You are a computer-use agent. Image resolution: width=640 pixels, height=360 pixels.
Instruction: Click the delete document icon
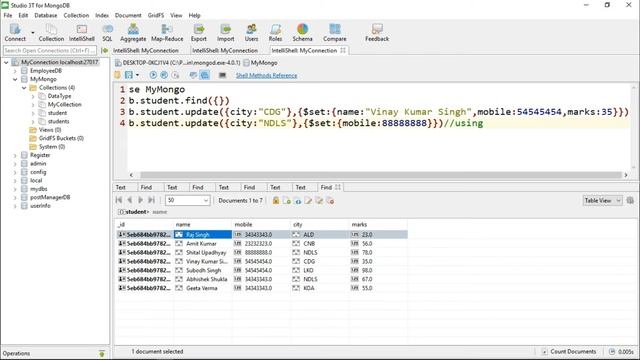[x=330, y=200]
